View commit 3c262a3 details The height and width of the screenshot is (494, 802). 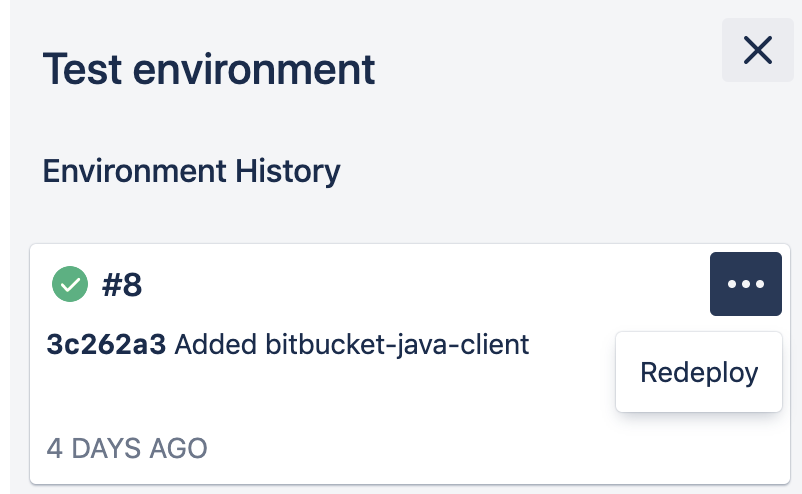coord(108,346)
